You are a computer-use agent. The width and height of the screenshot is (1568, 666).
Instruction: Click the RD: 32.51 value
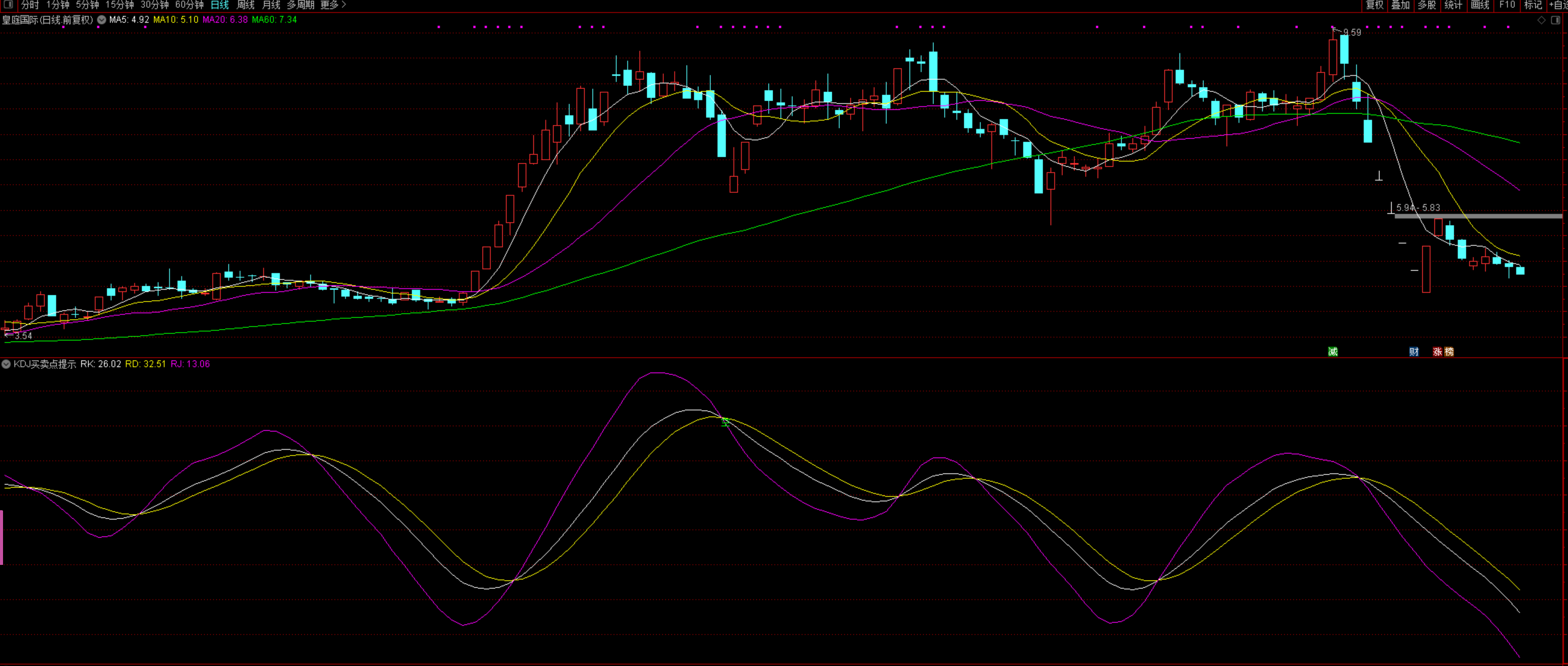pyautogui.click(x=146, y=364)
